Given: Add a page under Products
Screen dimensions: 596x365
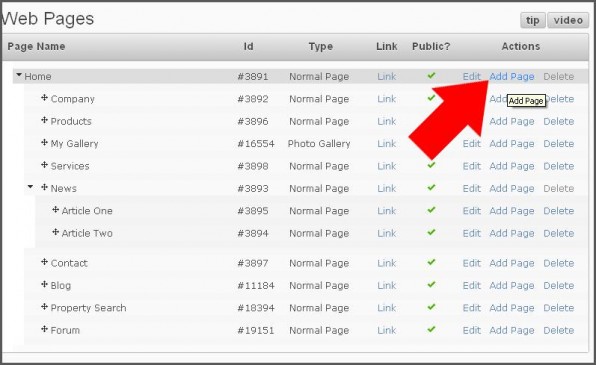Looking at the screenshot, I should tap(512, 121).
